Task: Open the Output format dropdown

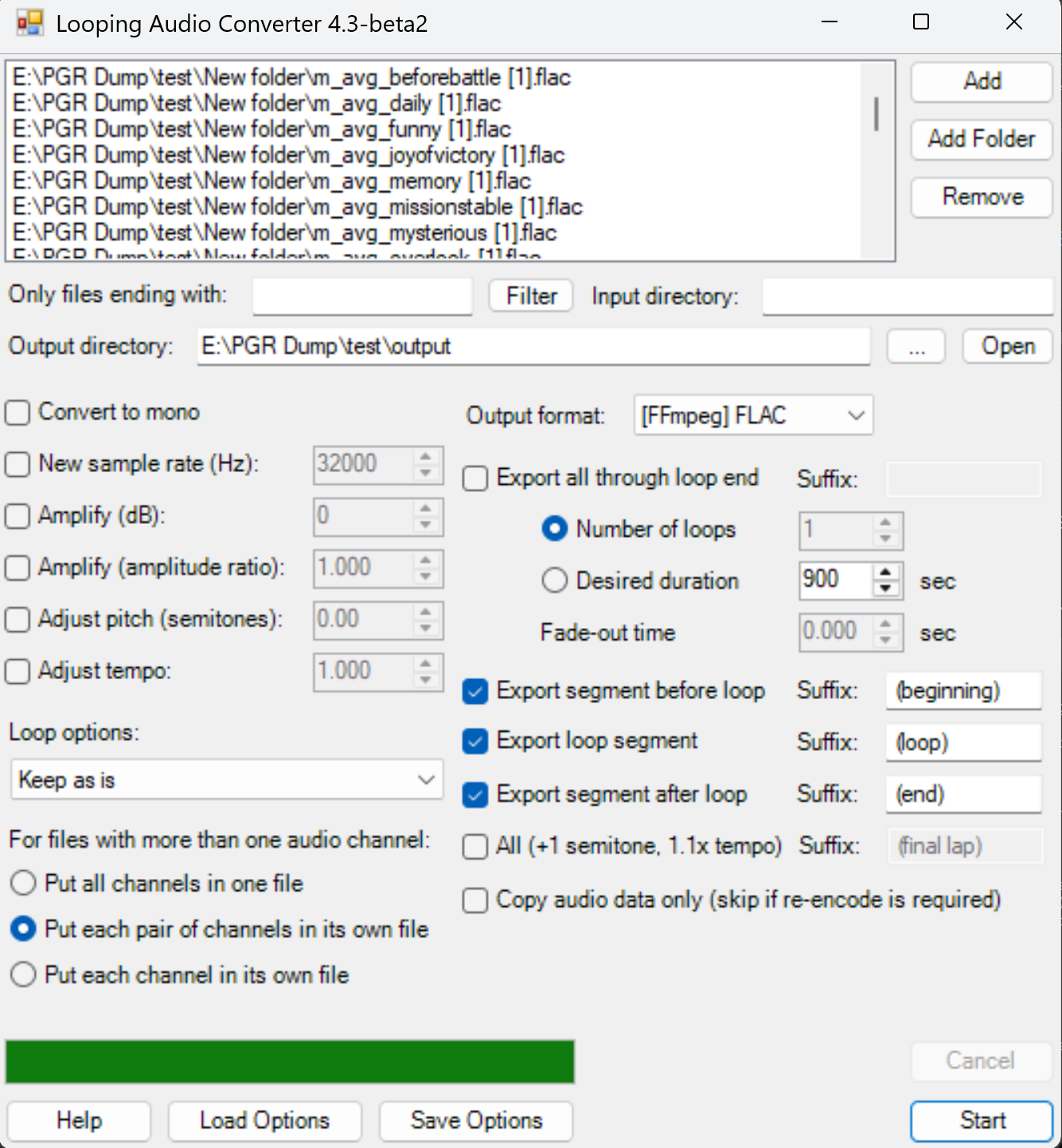Action: (753, 415)
